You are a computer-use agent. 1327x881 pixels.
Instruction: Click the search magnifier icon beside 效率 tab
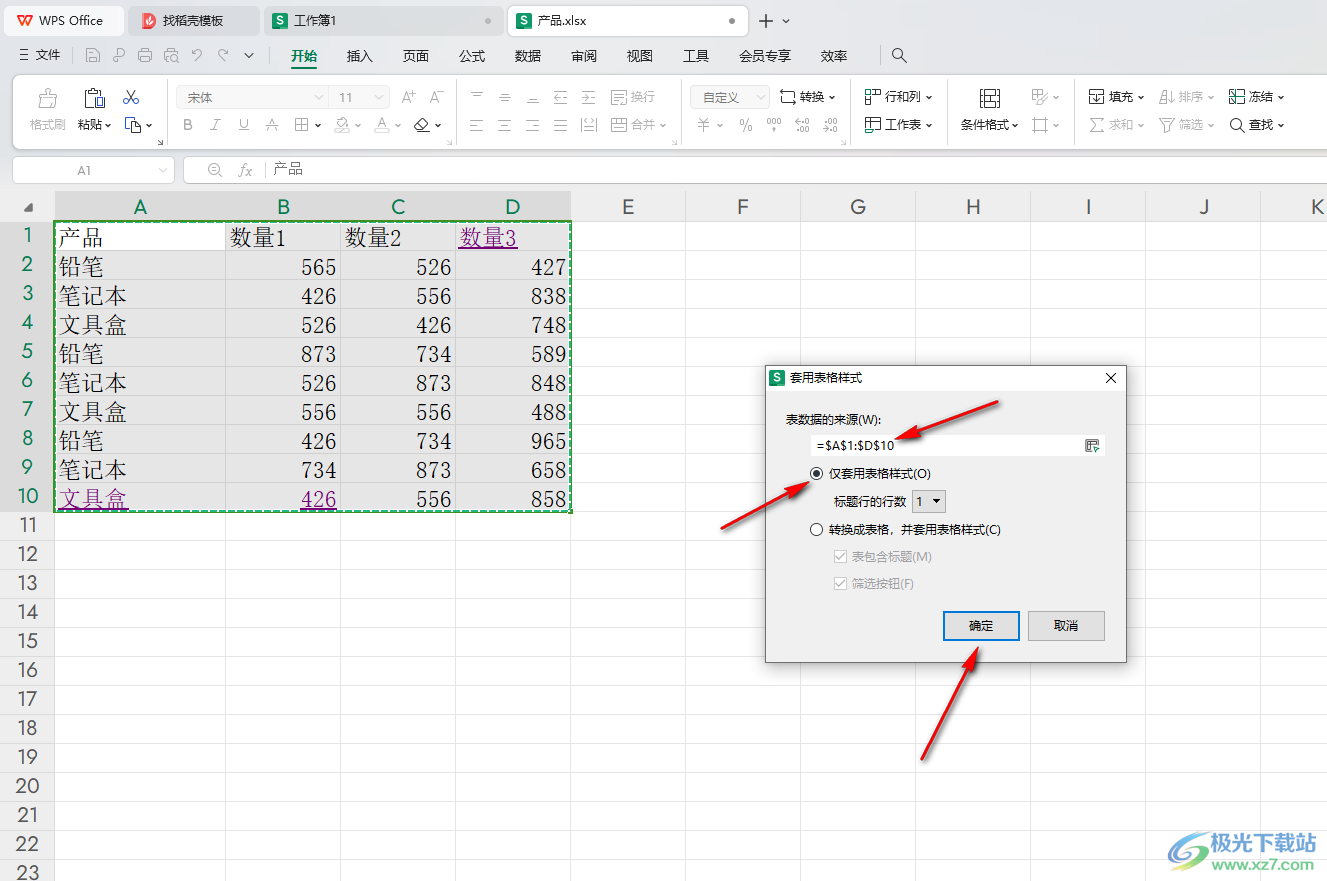point(899,56)
